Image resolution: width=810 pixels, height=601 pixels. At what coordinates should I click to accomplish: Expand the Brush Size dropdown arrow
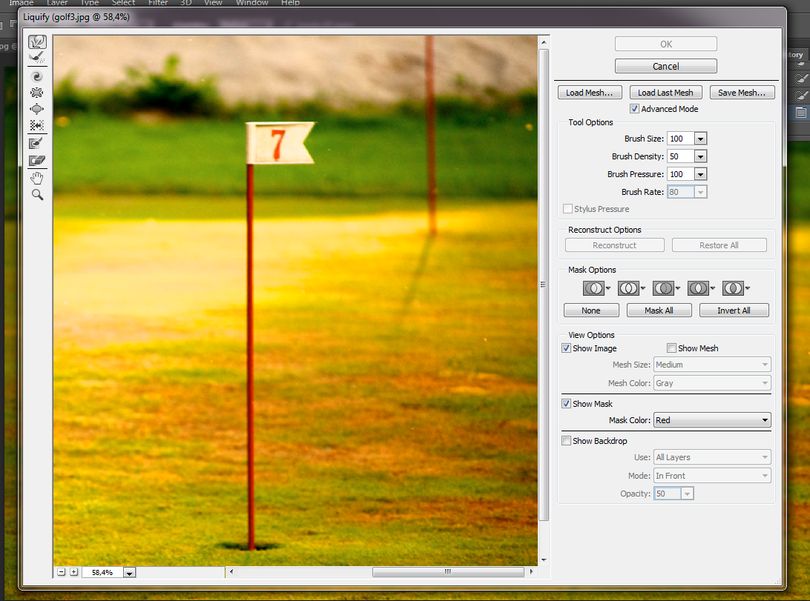[x=700, y=138]
